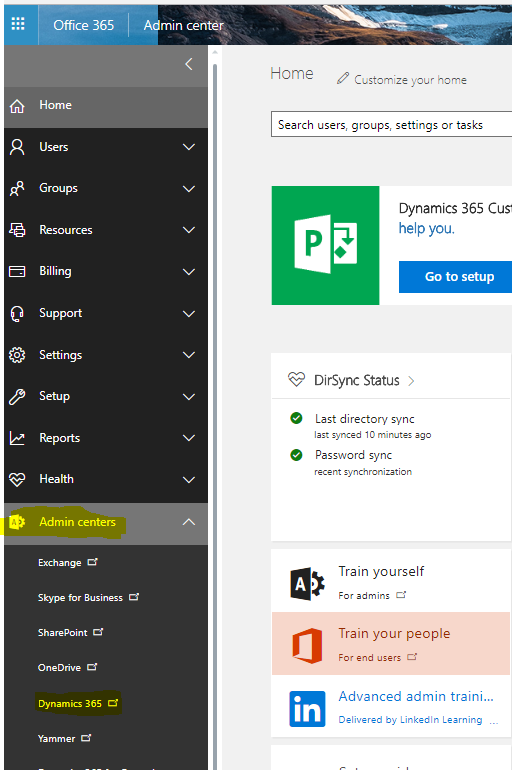Click the external link icon beside Dynamics 365
Viewport: 512px width, 770px height.
(113, 703)
